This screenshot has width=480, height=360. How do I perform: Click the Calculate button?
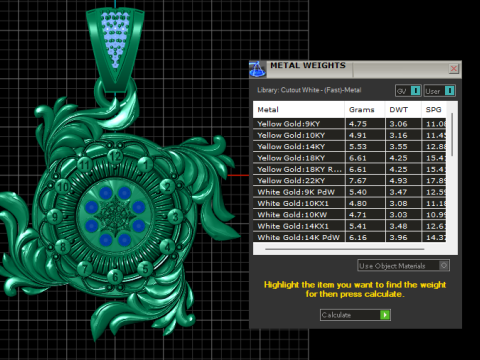[355, 315]
